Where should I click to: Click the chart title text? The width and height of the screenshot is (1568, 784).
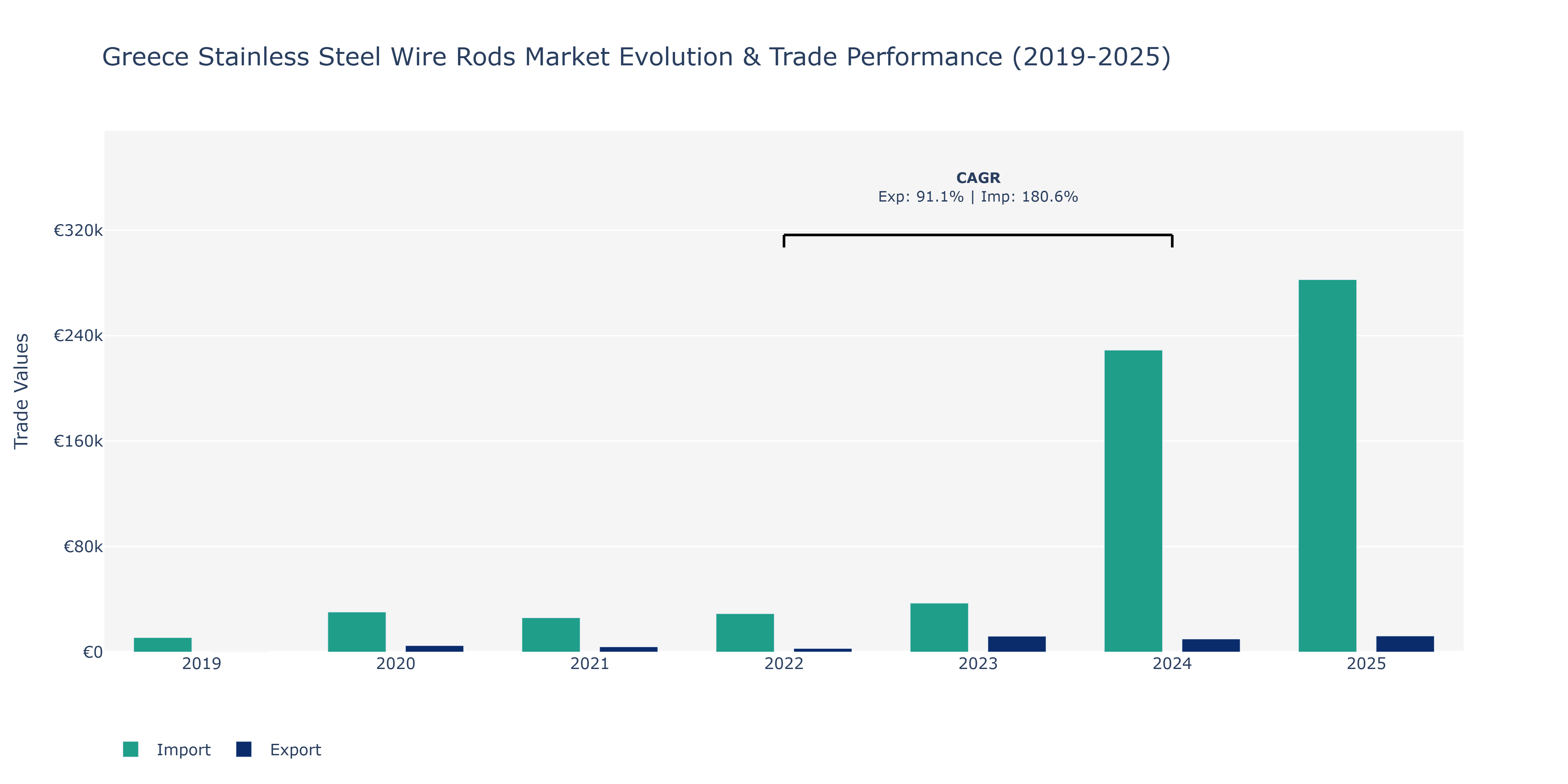tap(636, 57)
